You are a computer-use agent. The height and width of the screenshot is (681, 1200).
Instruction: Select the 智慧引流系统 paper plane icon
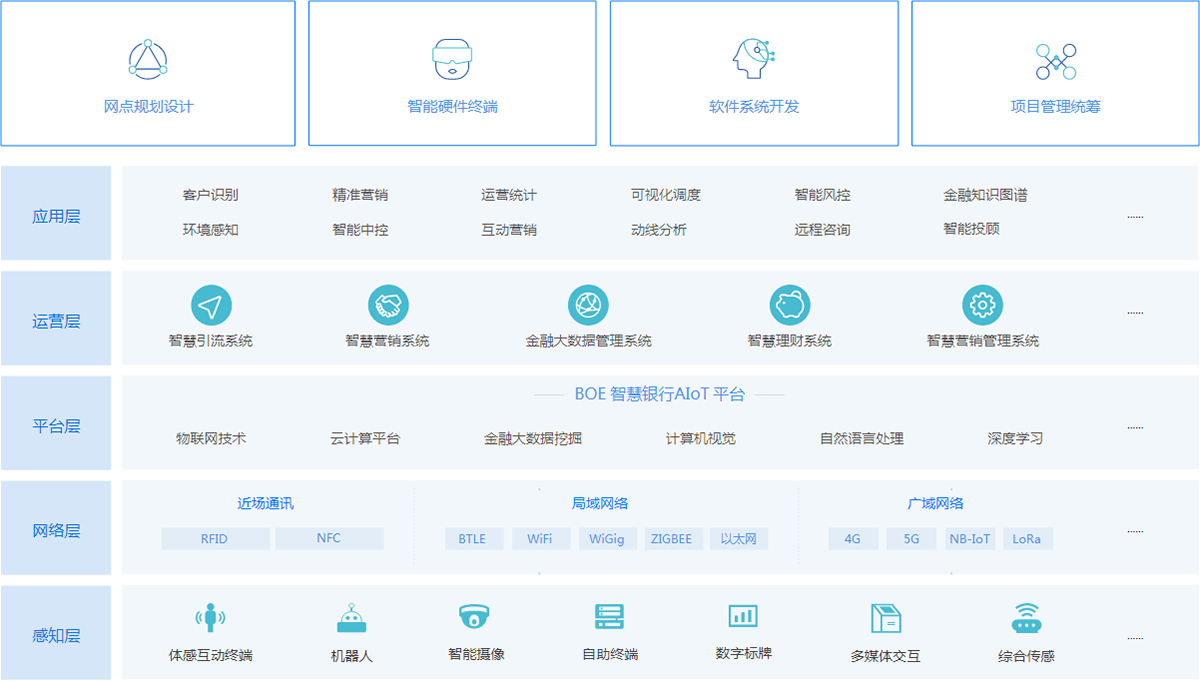coord(211,305)
